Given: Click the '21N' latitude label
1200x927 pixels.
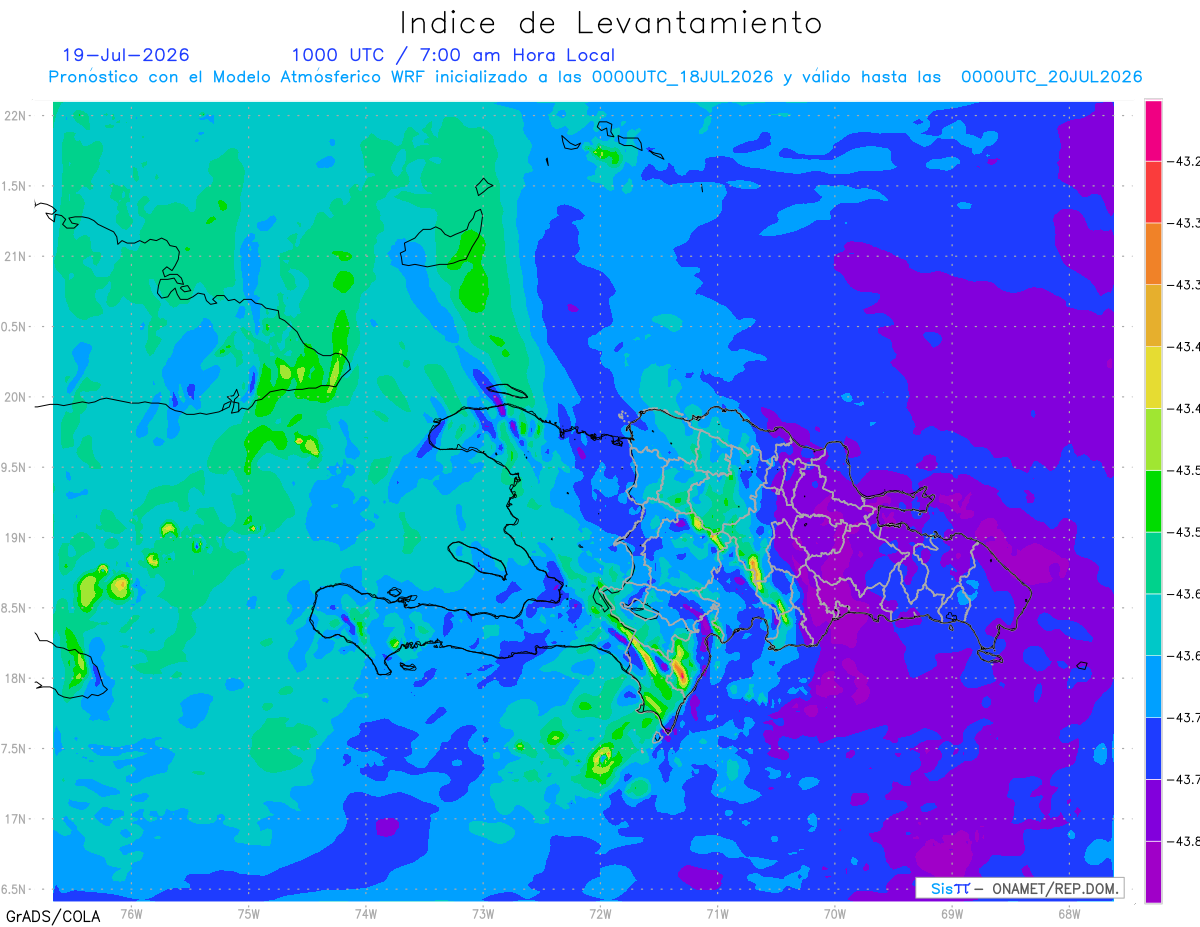Looking at the screenshot, I should [17, 256].
